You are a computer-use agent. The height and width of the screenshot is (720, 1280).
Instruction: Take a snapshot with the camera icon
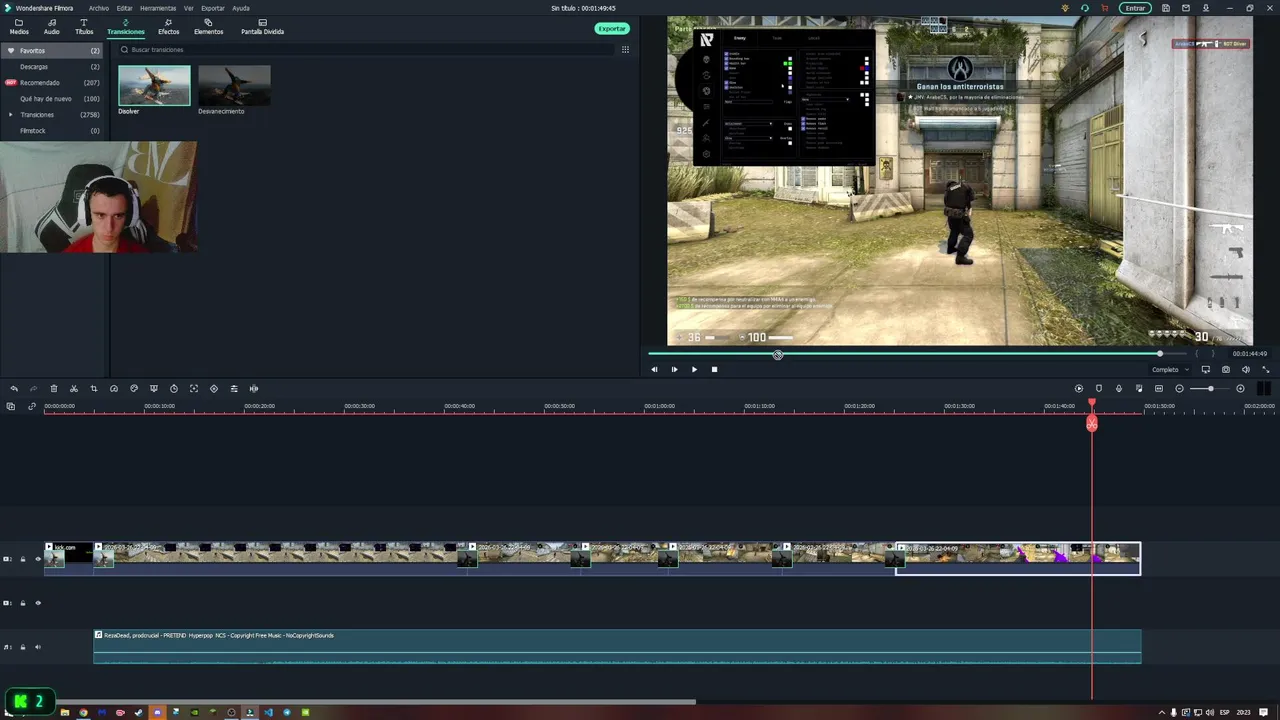pos(1226,369)
